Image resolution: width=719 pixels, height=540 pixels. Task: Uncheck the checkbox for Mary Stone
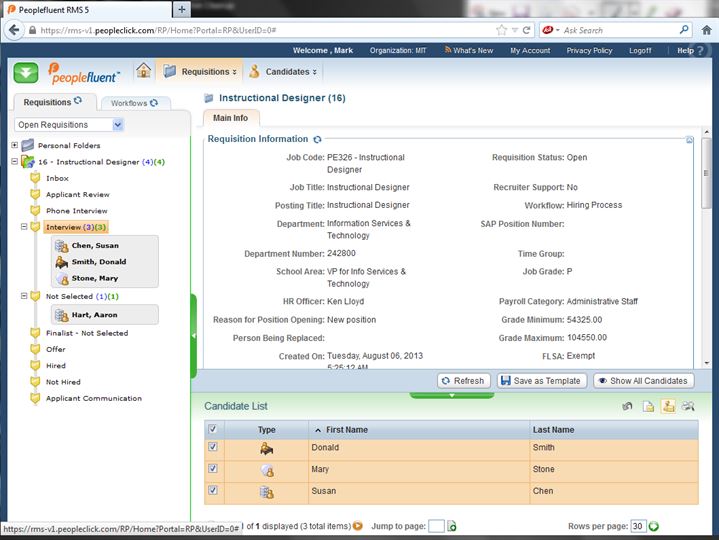(211, 469)
